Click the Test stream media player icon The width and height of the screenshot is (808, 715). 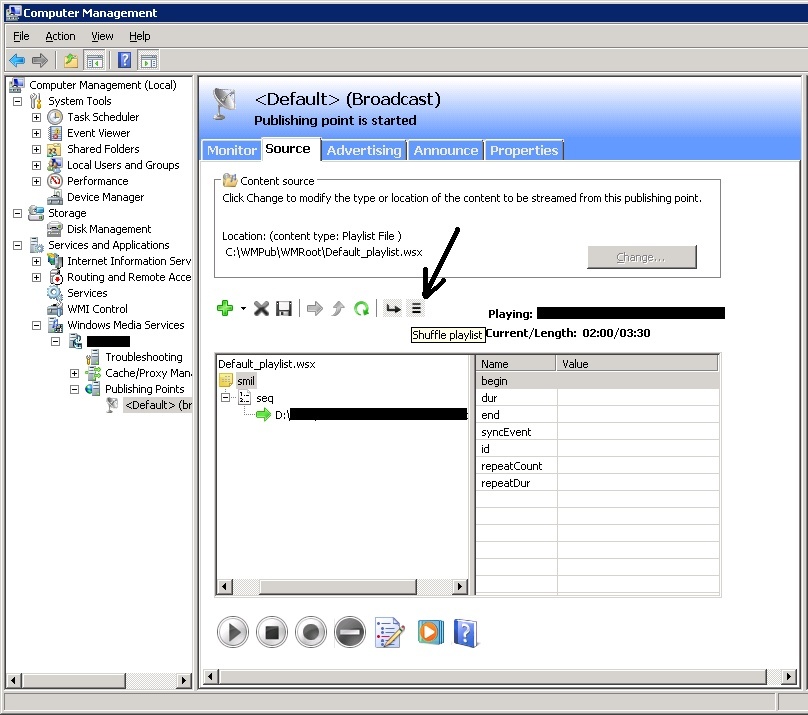[430, 632]
